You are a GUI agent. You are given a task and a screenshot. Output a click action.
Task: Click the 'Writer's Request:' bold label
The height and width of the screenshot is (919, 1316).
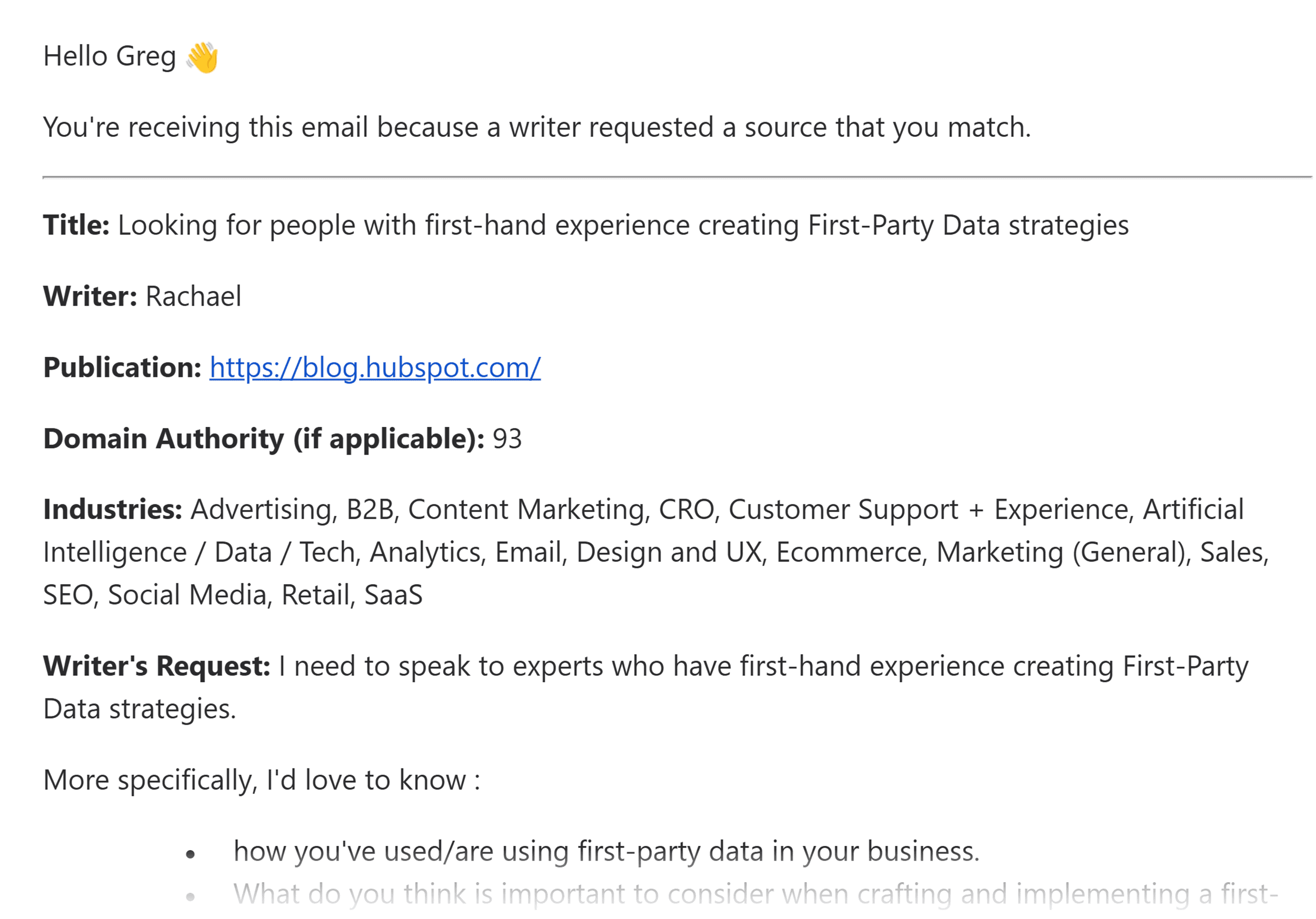coord(156,666)
